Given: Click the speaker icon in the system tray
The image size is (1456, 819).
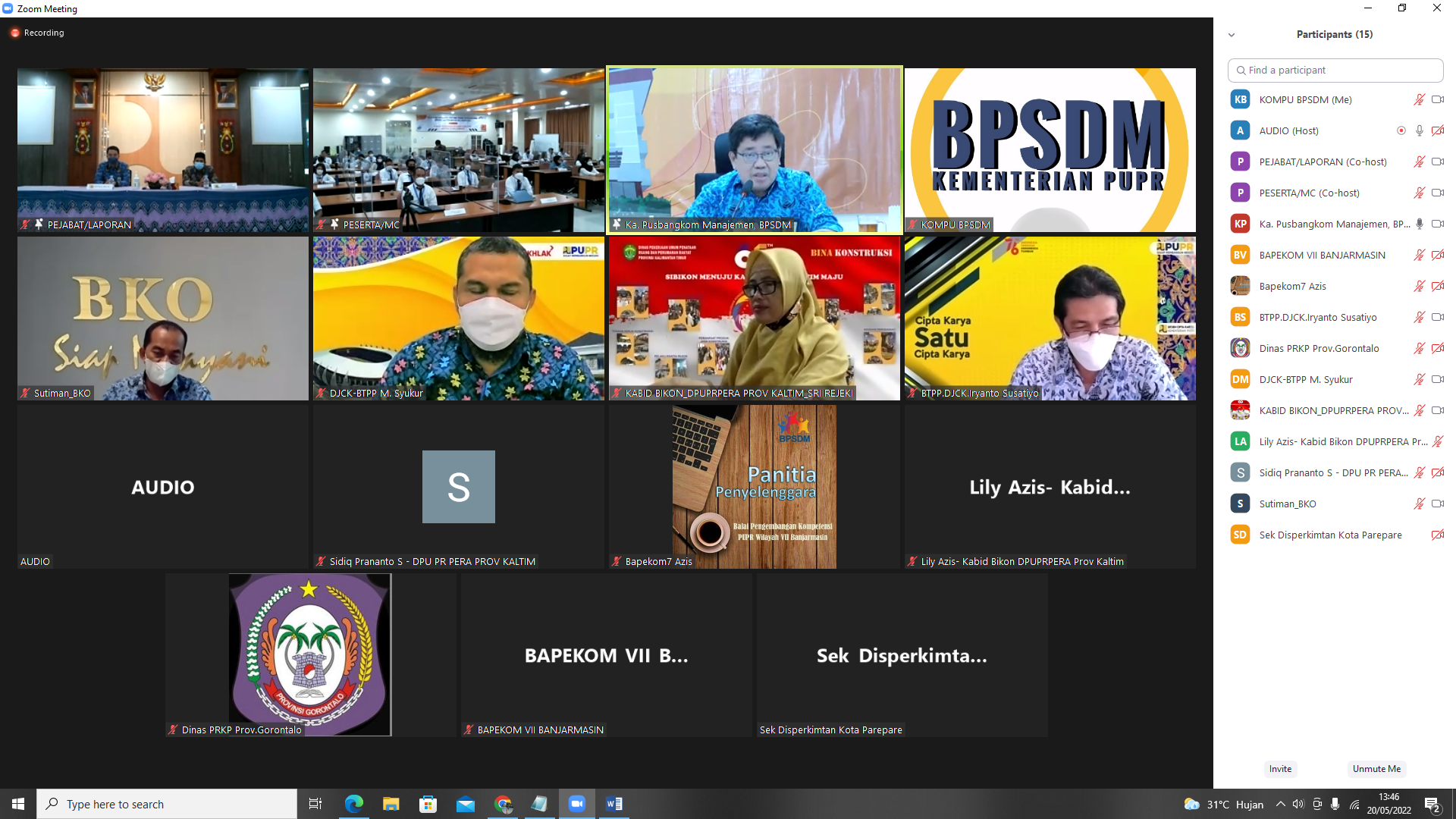Looking at the screenshot, I should [1300, 804].
